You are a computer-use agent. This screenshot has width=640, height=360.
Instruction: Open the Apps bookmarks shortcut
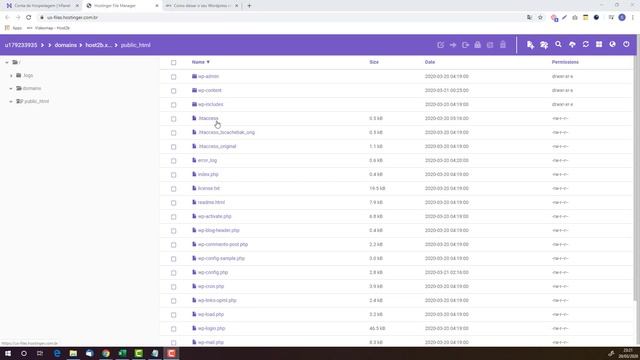coord(13,28)
